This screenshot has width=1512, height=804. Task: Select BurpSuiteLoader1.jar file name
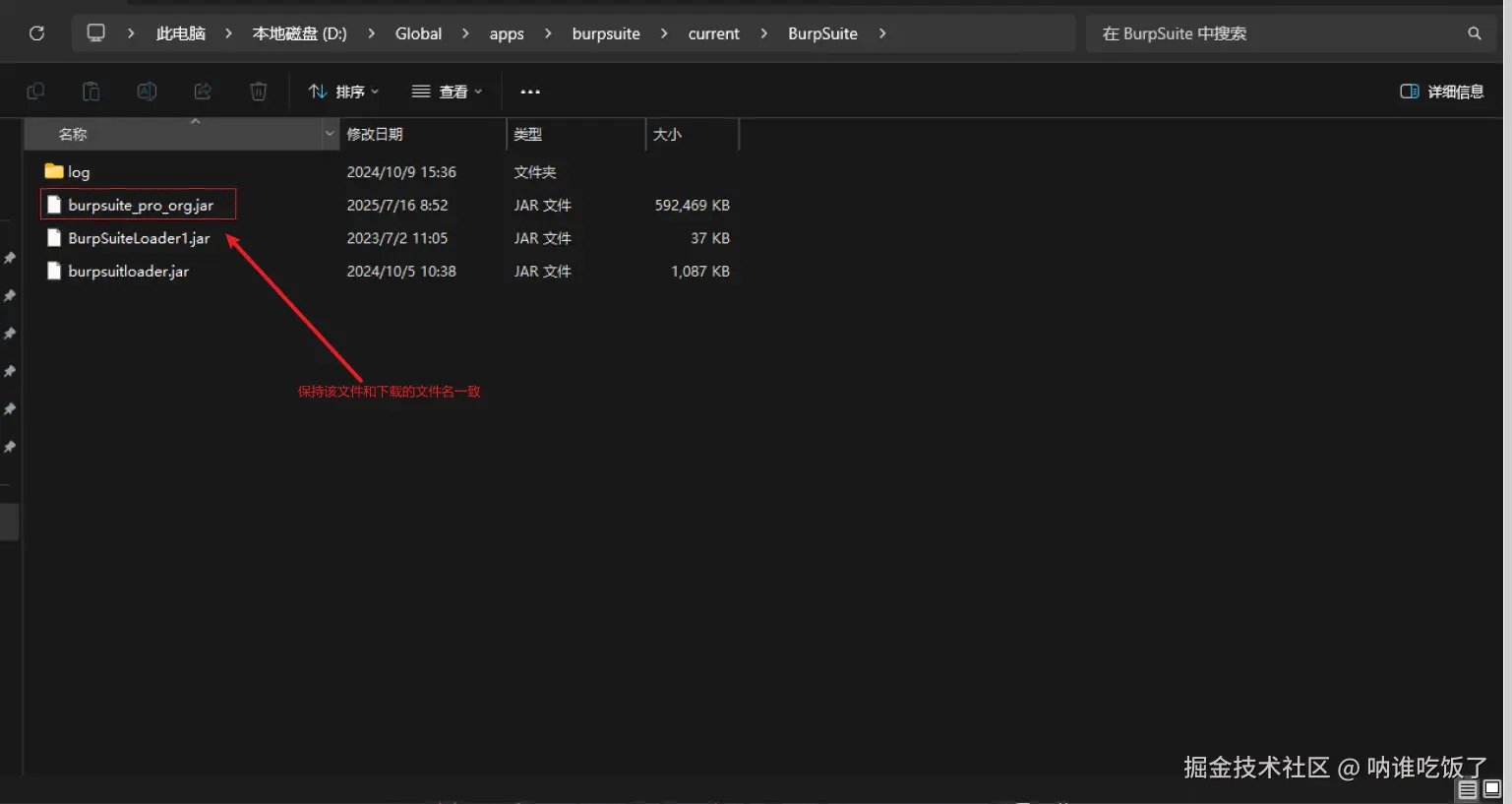coord(139,238)
